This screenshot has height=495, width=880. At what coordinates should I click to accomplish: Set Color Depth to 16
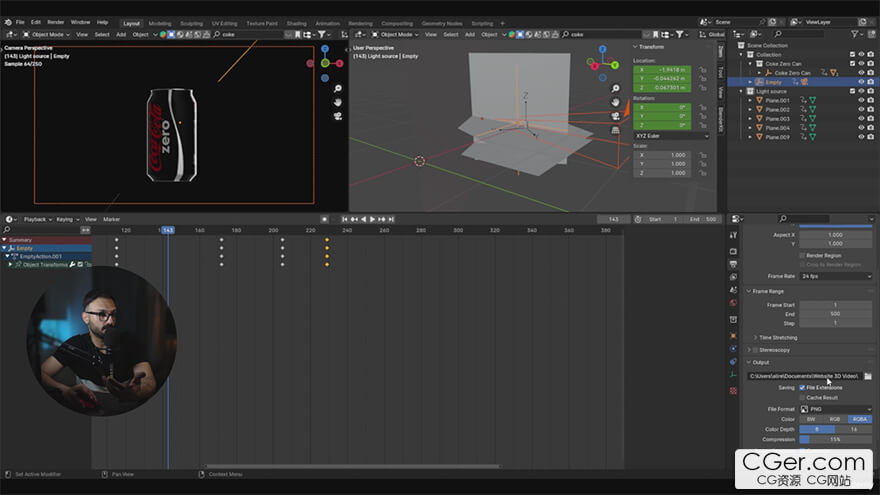pos(854,429)
